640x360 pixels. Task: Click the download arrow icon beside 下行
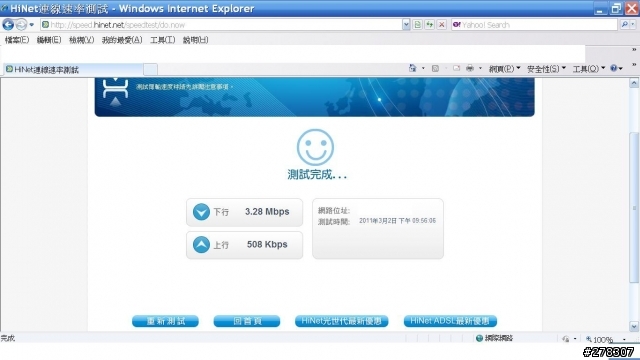point(201,212)
